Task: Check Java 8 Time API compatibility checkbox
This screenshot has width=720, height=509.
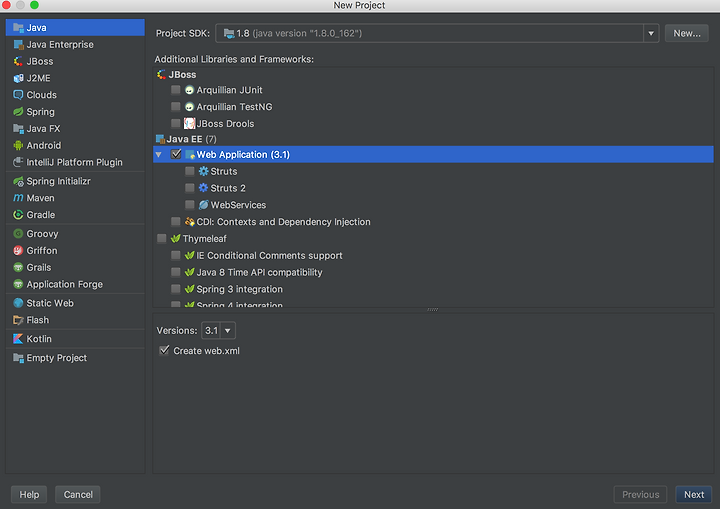Action: (x=175, y=272)
